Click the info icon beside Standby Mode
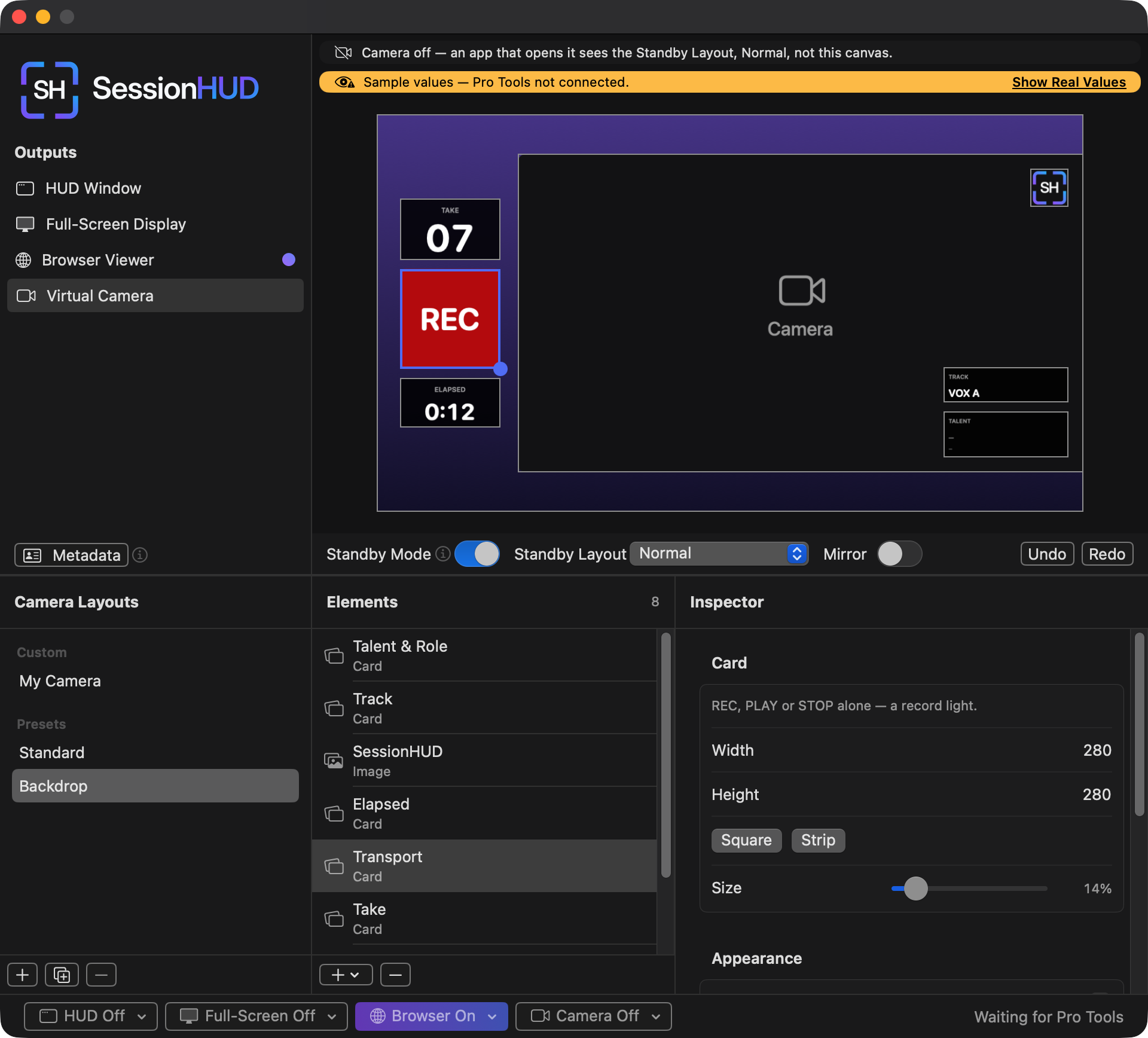This screenshot has width=1148, height=1038. tap(442, 554)
